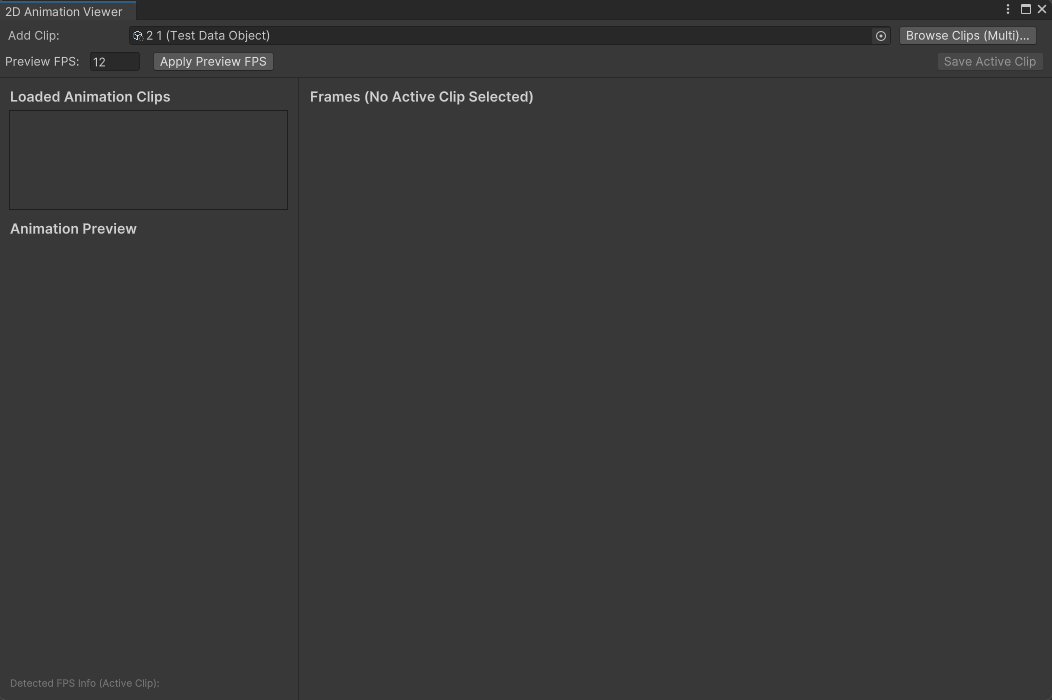Click the Save Active Clip button
Viewport: 1052px width, 700px height.
pyautogui.click(x=989, y=61)
